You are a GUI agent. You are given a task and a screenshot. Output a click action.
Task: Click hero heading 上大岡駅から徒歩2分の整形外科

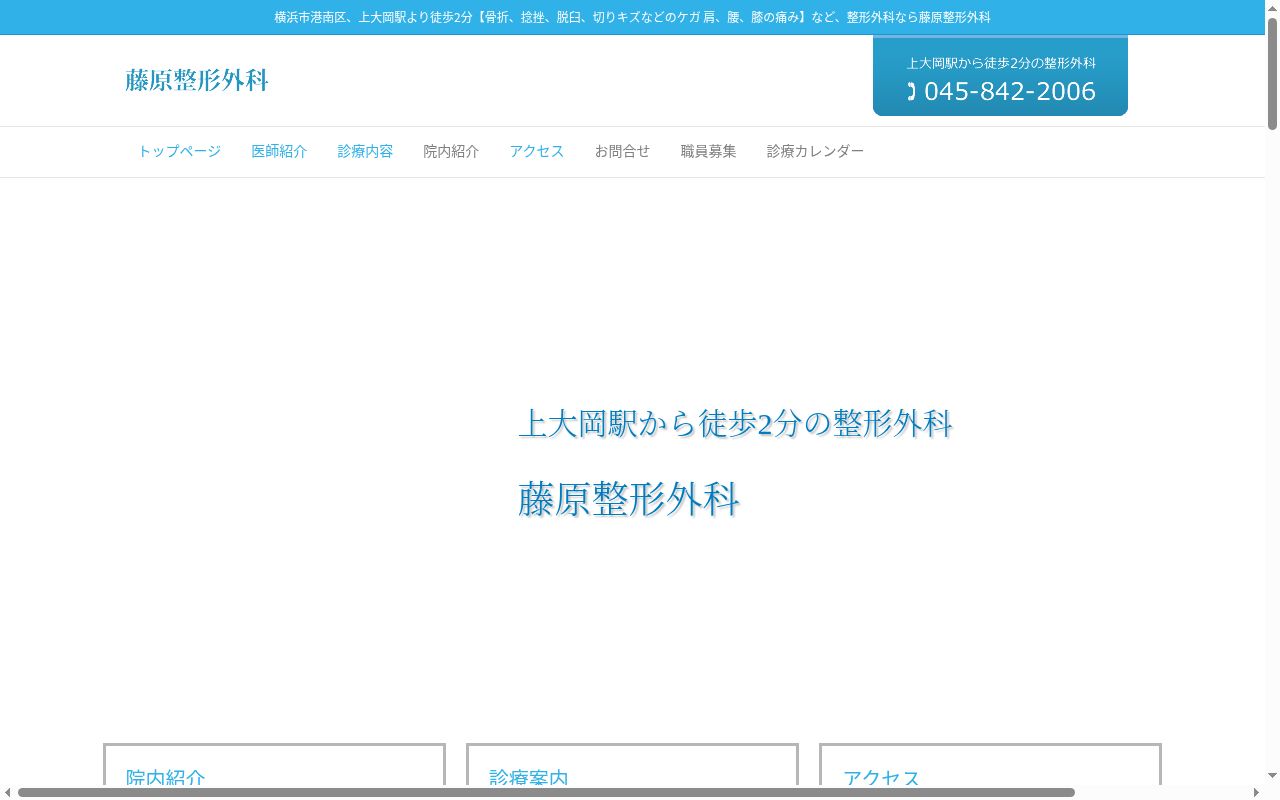735,423
